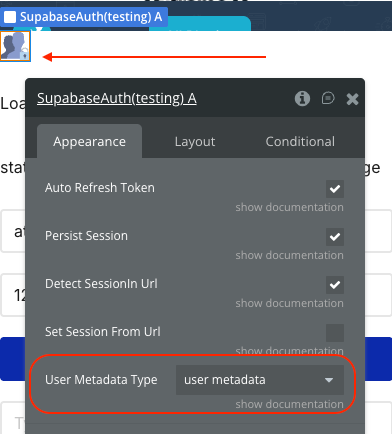The height and width of the screenshot is (434, 392).
Task: Uncheck the Persist Session checkbox
Action: 335,237
